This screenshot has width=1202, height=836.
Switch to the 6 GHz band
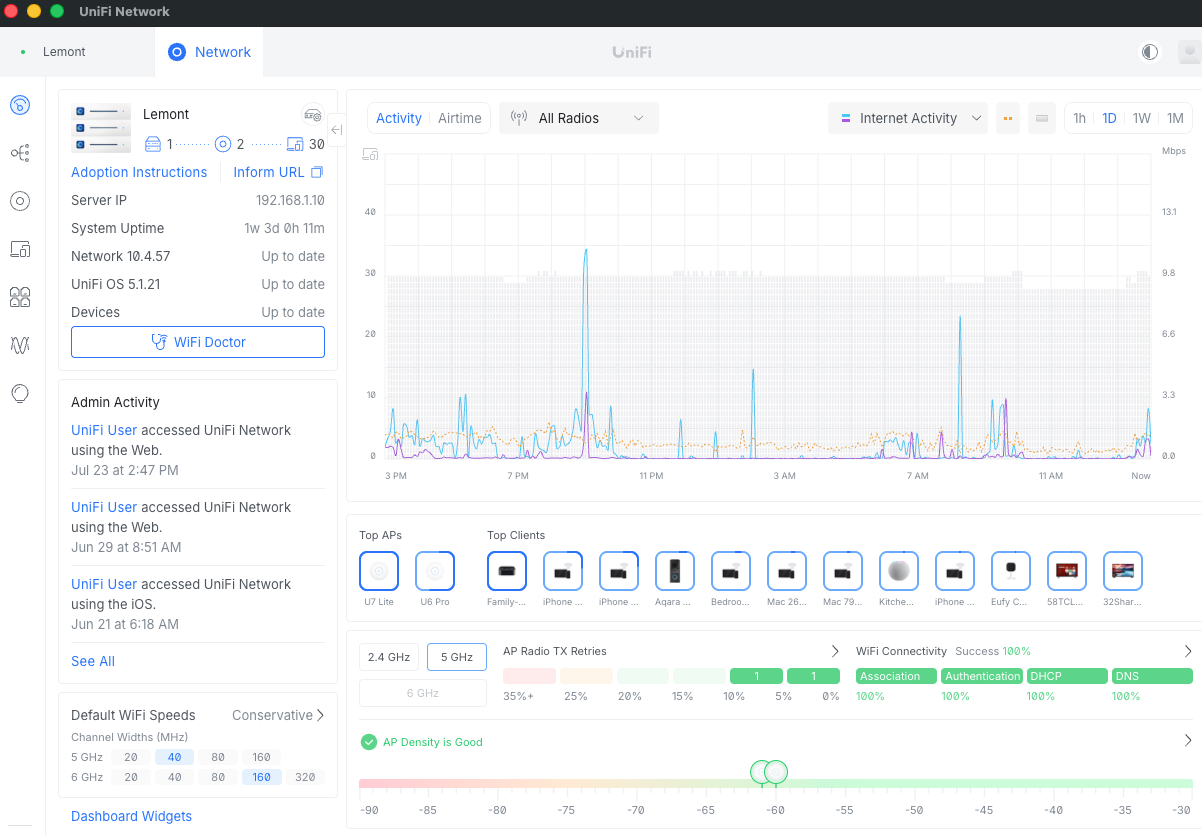(x=423, y=693)
